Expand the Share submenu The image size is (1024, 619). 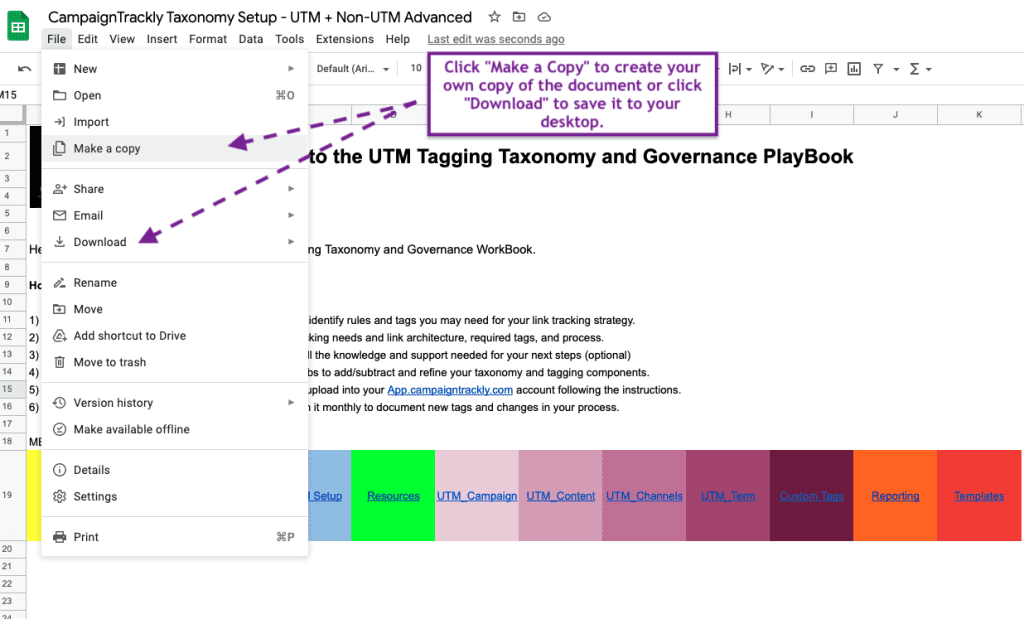(291, 189)
